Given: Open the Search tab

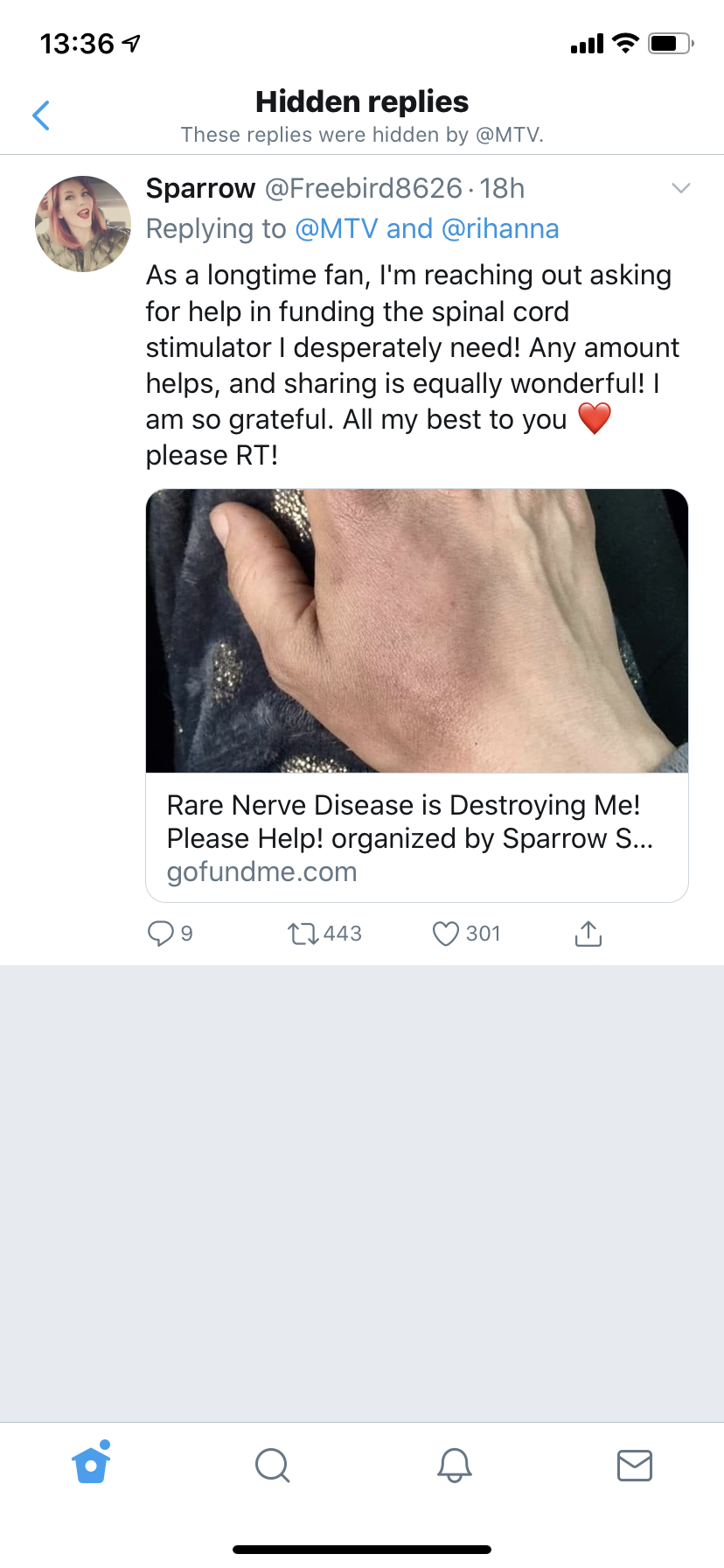Looking at the screenshot, I should coord(272,1464).
